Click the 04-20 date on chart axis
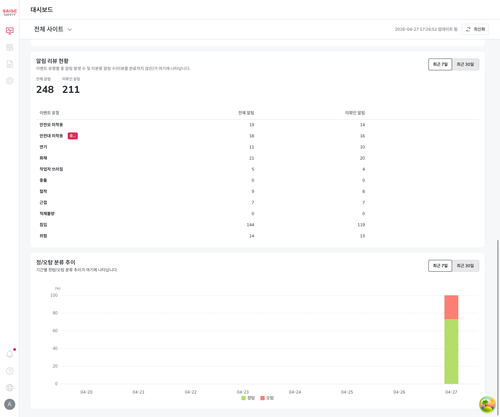 coord(86,392)
